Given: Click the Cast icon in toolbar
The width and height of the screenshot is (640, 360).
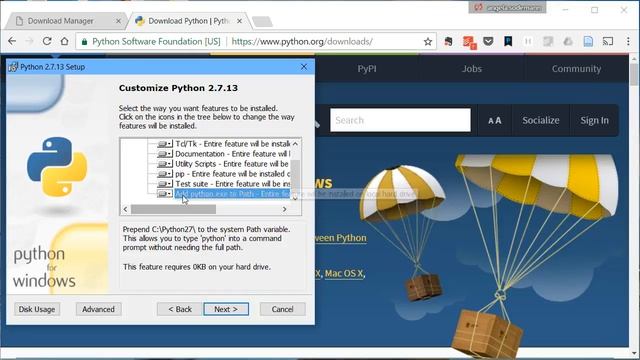Looking at the screenshot, I should pyautogui.click(x=608, y=41).
